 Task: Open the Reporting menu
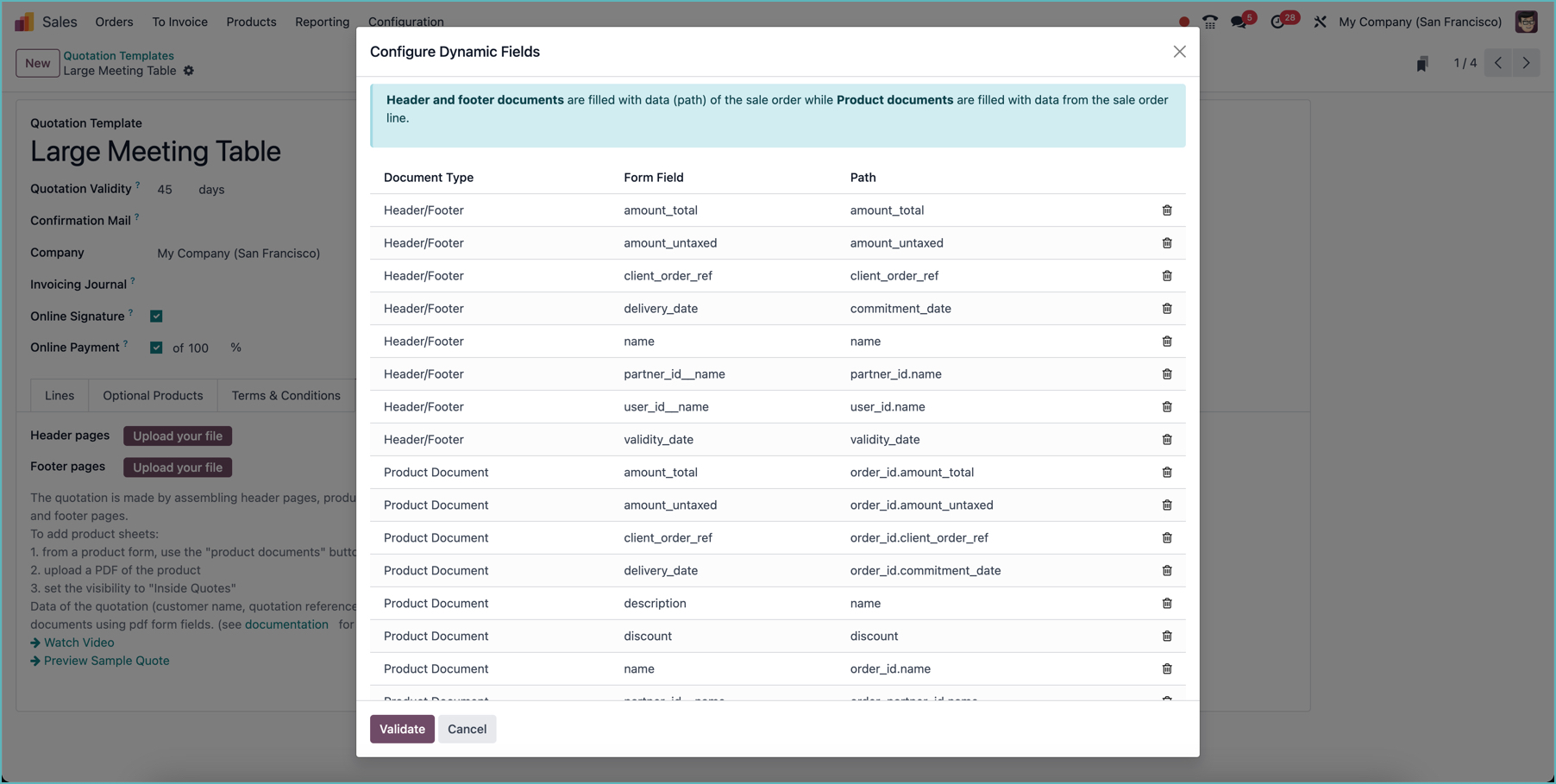[x=322, y=22]
